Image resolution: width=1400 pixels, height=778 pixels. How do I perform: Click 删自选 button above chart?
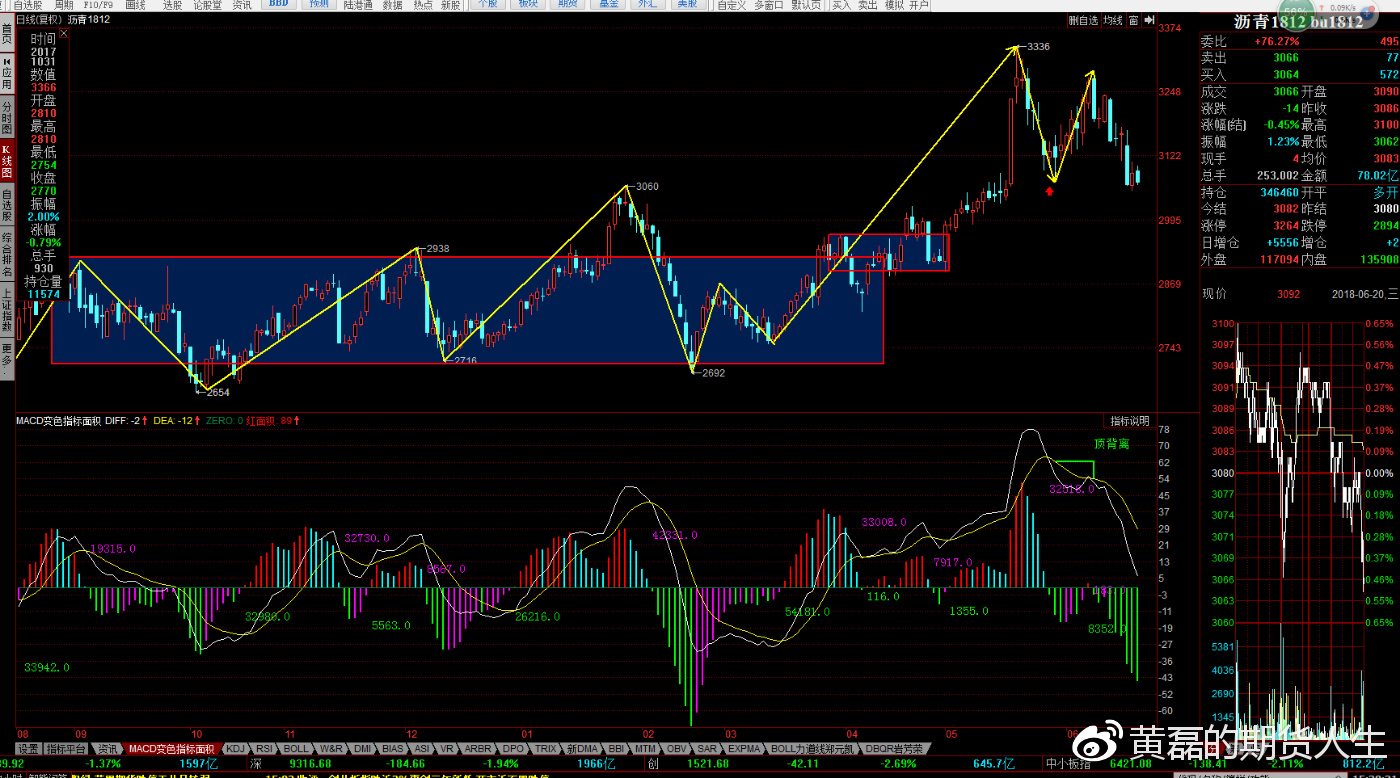[x=1083, y=20]
